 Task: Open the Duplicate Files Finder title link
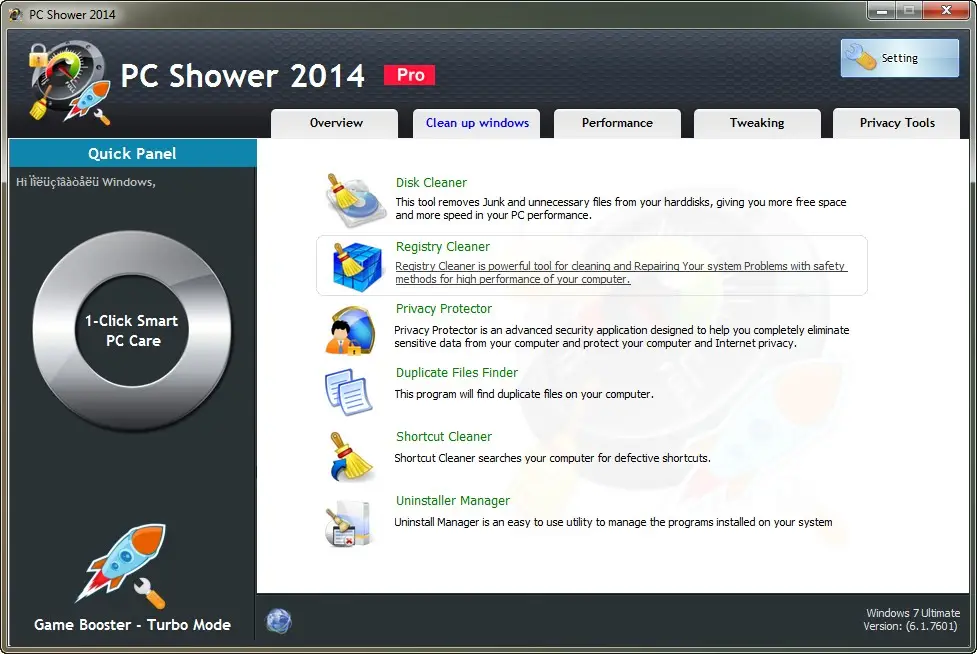pyautogui.click(x=457, y=372)
